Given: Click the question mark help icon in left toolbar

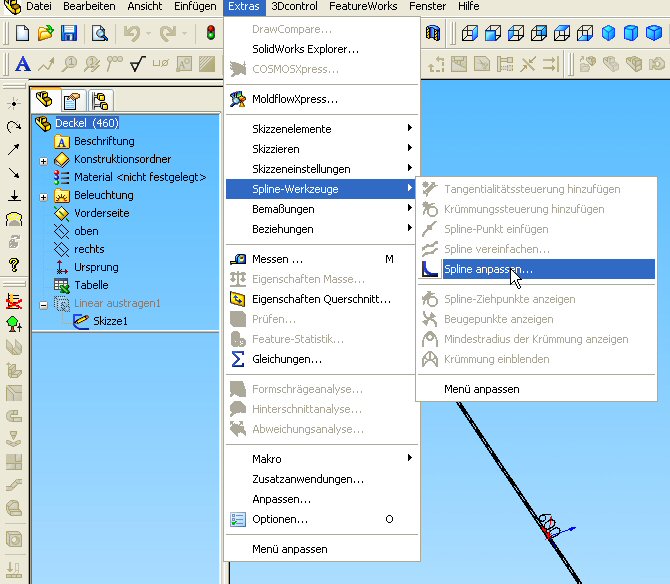Looking at the screenshot, I should click(x=14, y=265).
